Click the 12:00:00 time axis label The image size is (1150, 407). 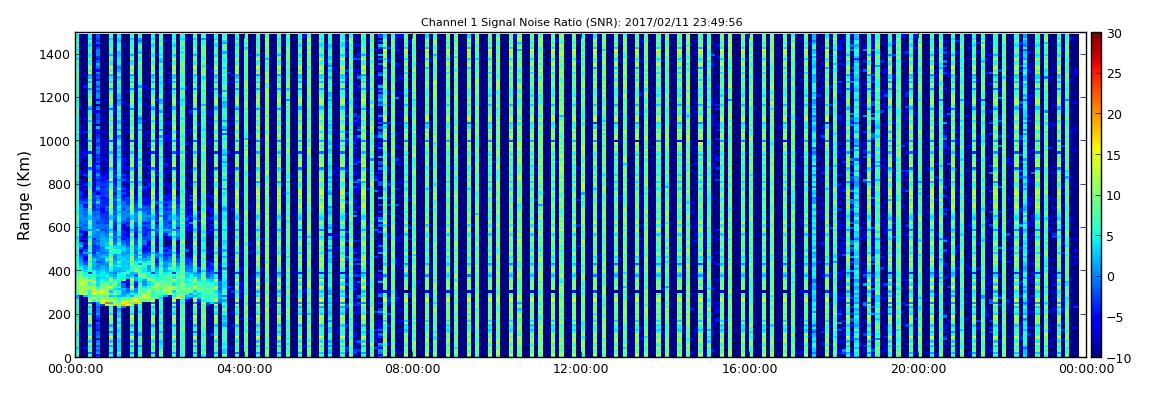580,369
